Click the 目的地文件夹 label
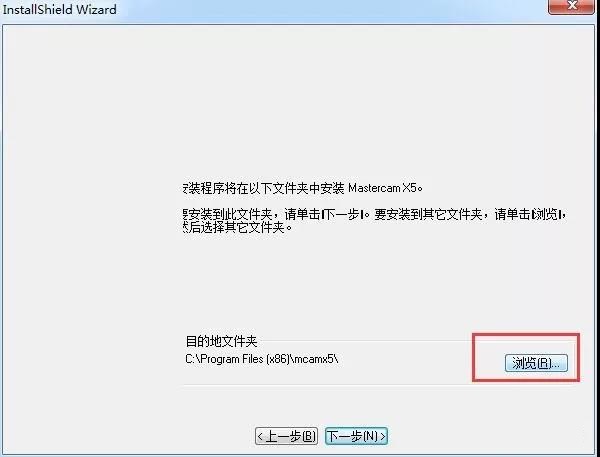Image resolution: width=600 pixels, height=457 pixels. pos(221,341)
